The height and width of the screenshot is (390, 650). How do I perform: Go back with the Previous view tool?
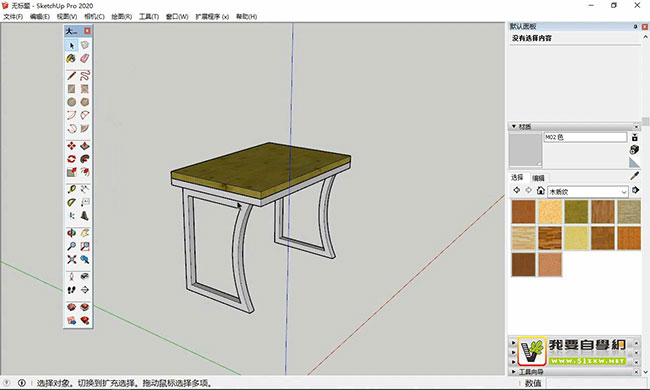(x=85, y=259)
